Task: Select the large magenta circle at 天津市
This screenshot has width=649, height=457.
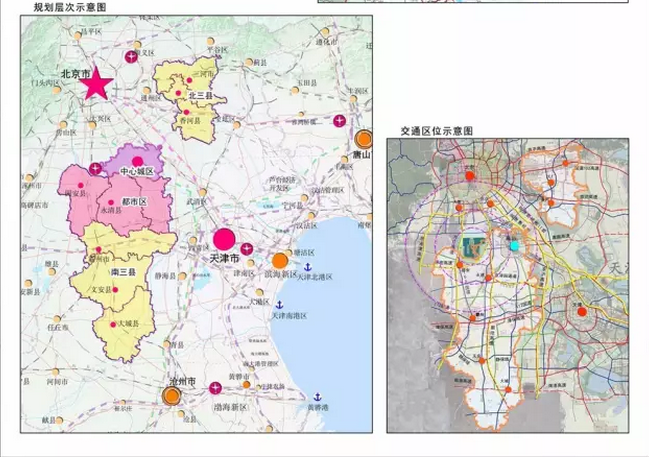Action: click(x=224, y=240)
